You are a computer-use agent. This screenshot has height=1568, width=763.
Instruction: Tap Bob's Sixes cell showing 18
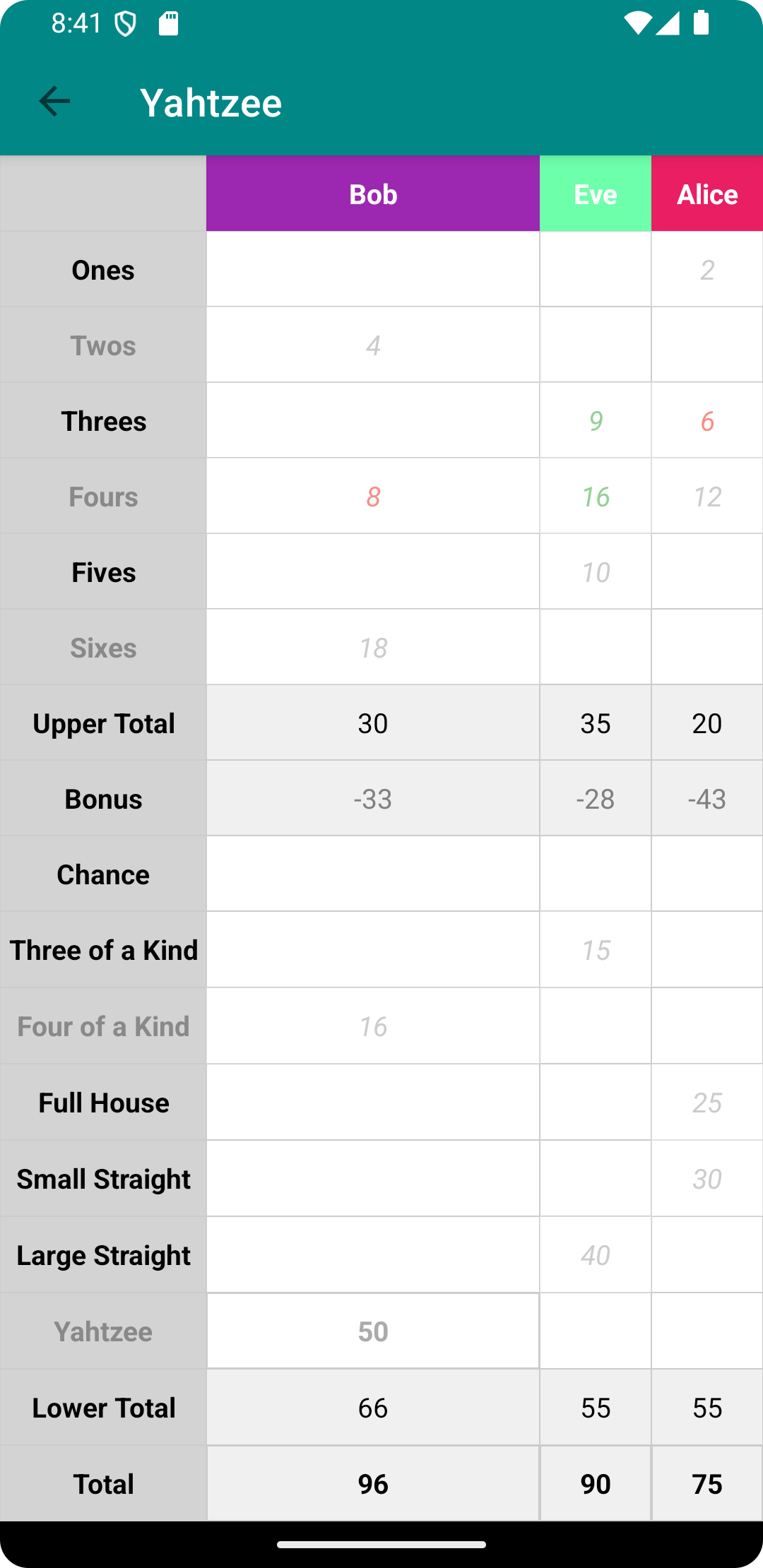click(x=373, y=647)
